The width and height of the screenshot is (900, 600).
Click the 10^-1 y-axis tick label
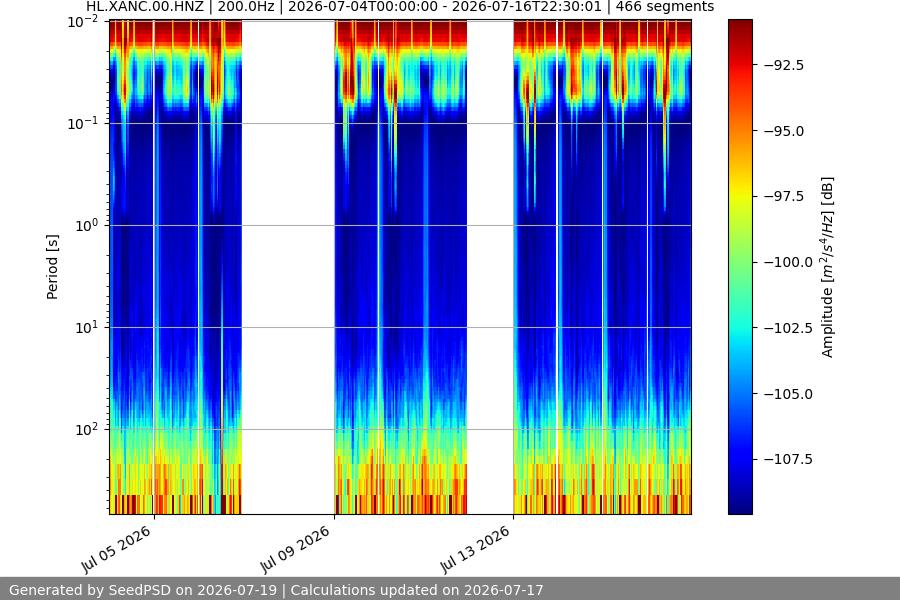(x=83, y=123)
